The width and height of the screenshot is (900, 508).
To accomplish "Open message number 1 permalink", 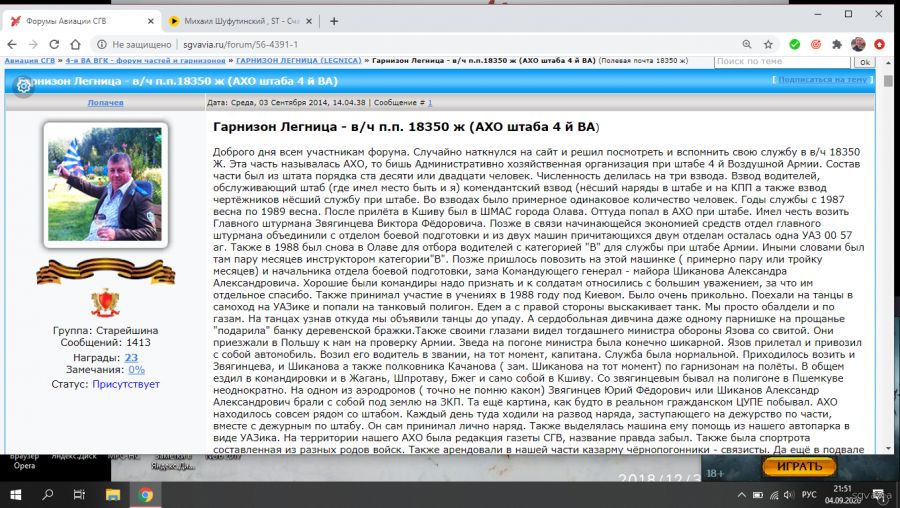I will coord(430,103).
